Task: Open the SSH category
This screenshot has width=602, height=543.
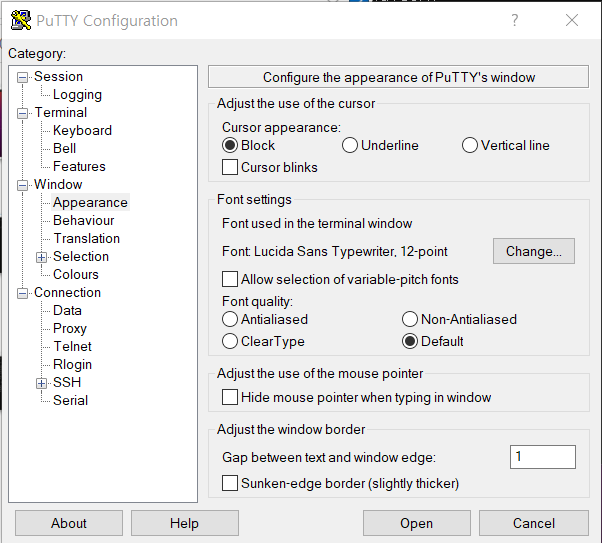Action: [x=67, y=382]
